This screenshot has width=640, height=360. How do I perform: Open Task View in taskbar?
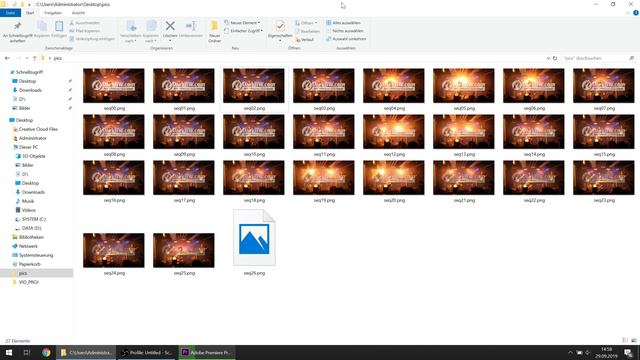[x=27, y=353]
